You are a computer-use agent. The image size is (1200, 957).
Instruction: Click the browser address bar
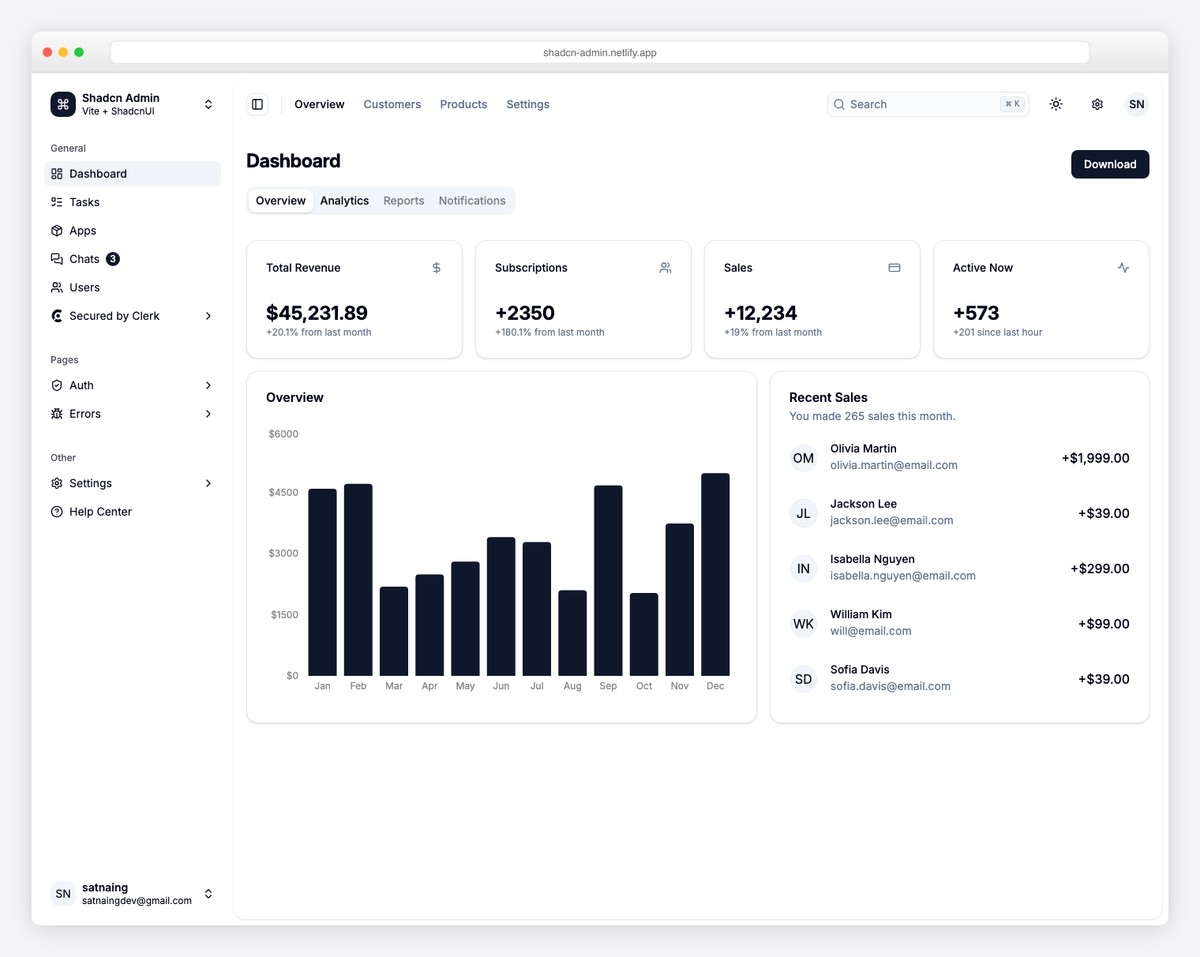pos(600,51)
